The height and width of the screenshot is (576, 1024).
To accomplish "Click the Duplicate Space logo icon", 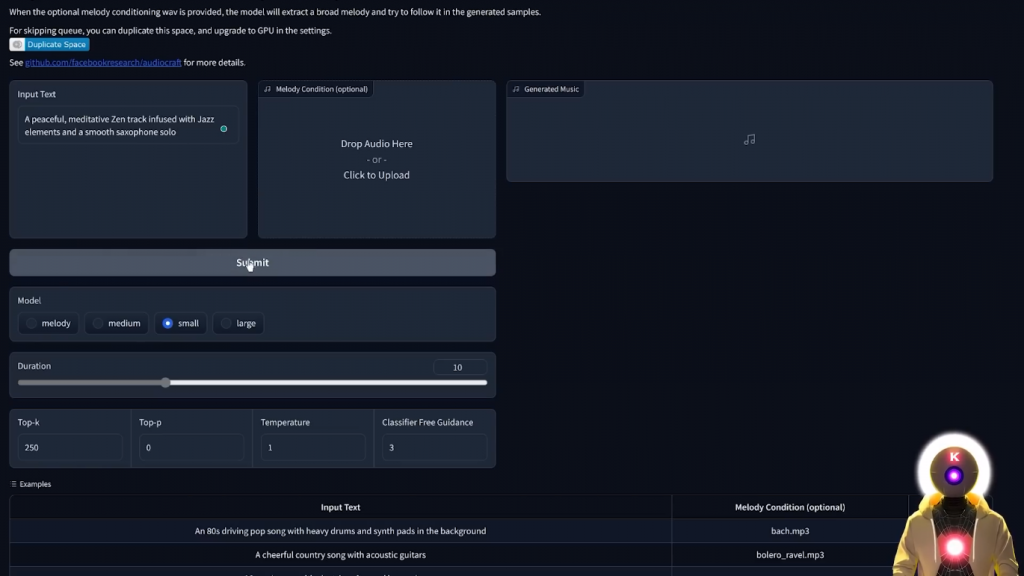I will pyautogui.click(x=18, y=44).
